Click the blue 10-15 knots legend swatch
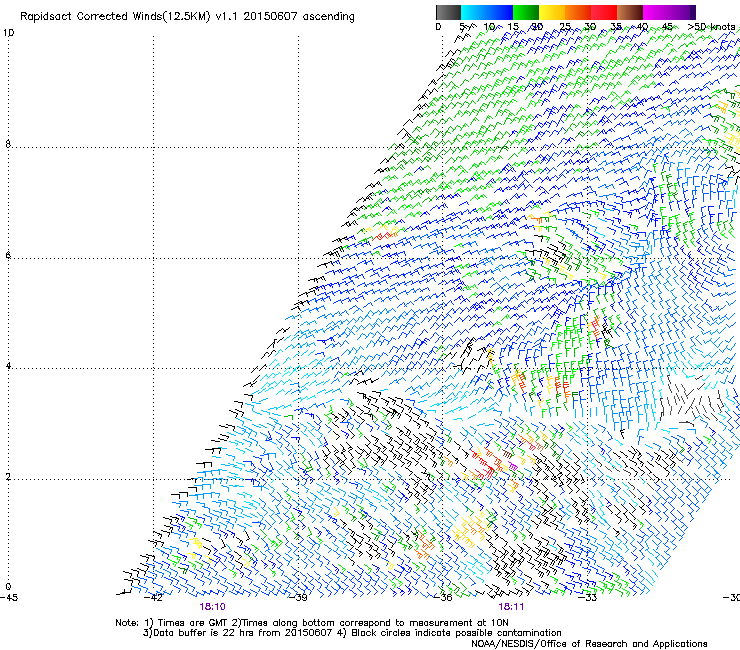This screenshot has height=650, width=740. coord(500,12)
